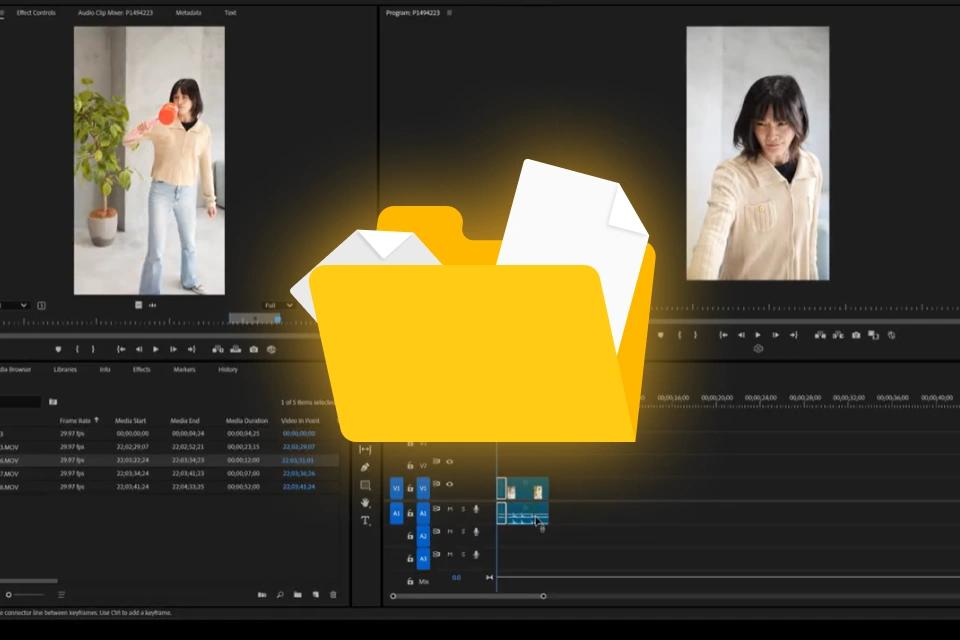The width and height of the screenshot is (960, 640).
Task: Open the History tab
Action: 228,369
